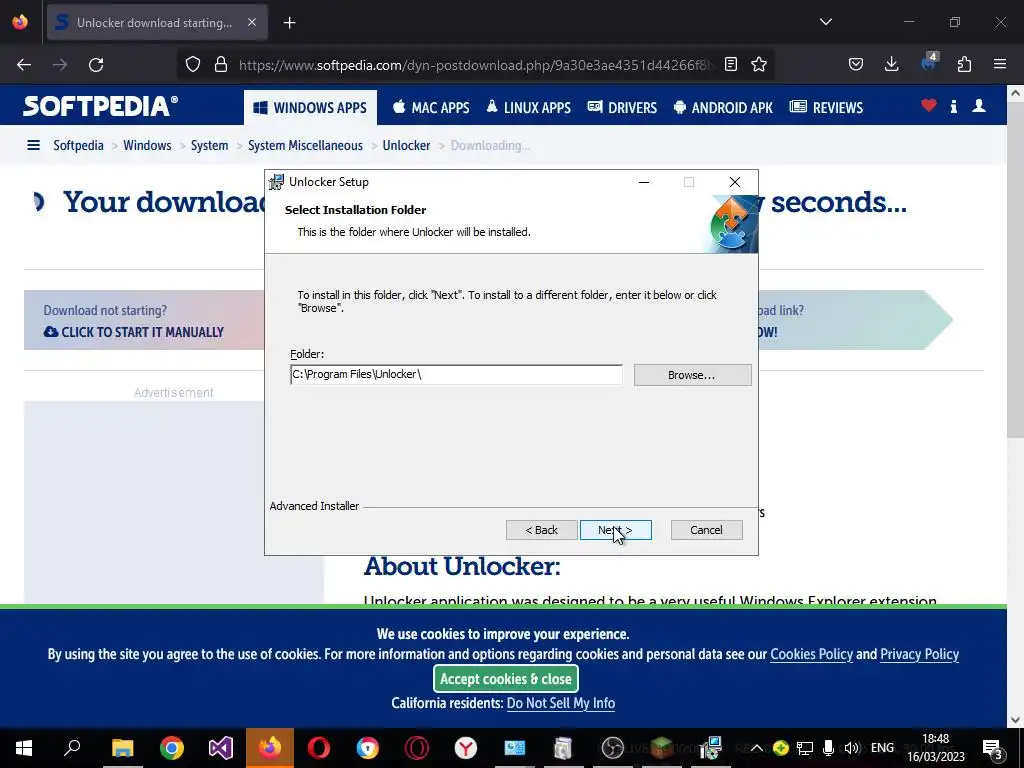The image size is (1024, 768).
Task: Click the volume speaker icon
Action: [x=852, y=748]
